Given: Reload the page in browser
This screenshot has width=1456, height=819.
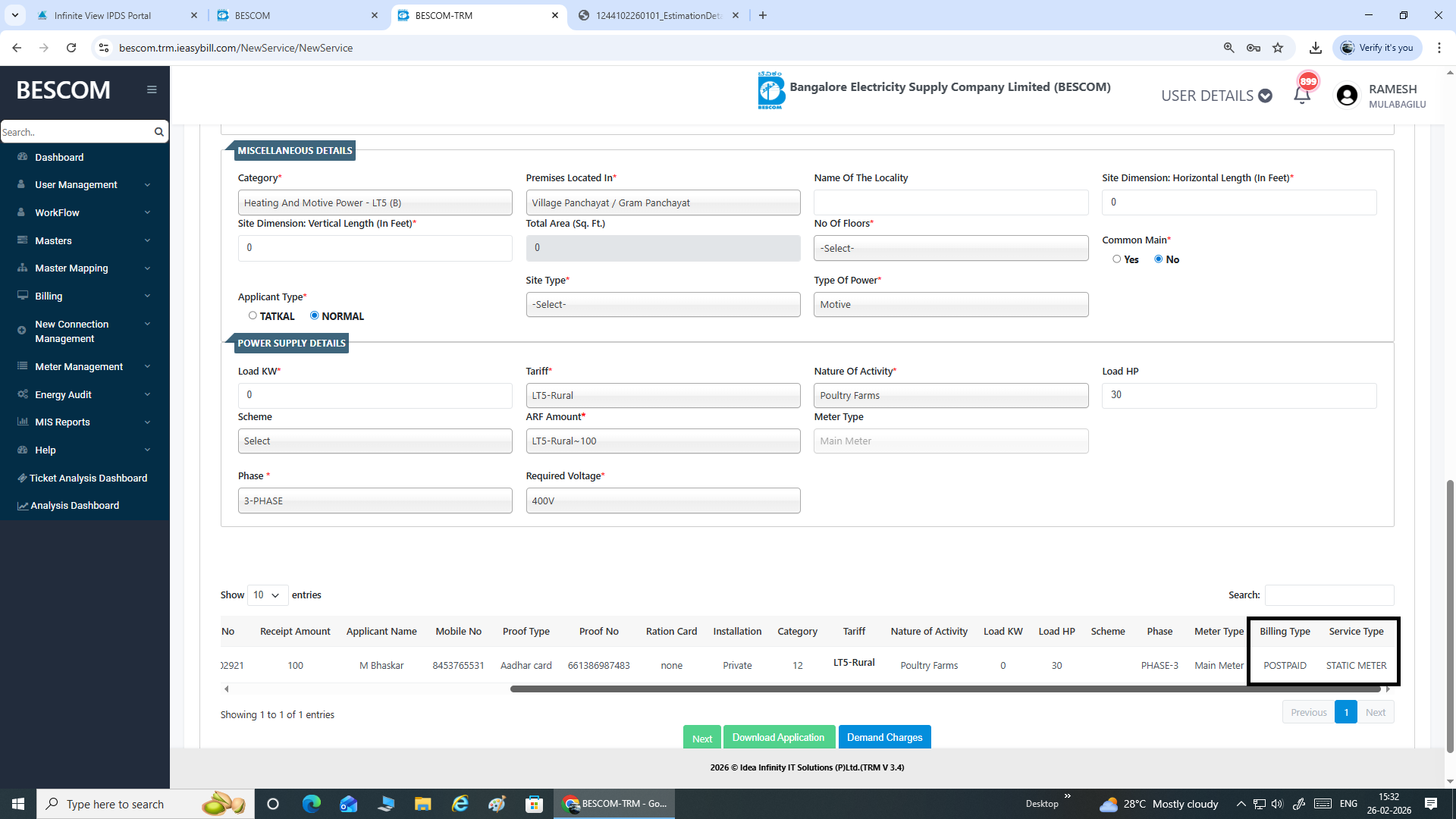Looking at the screenshot, I should coord(71,48).
